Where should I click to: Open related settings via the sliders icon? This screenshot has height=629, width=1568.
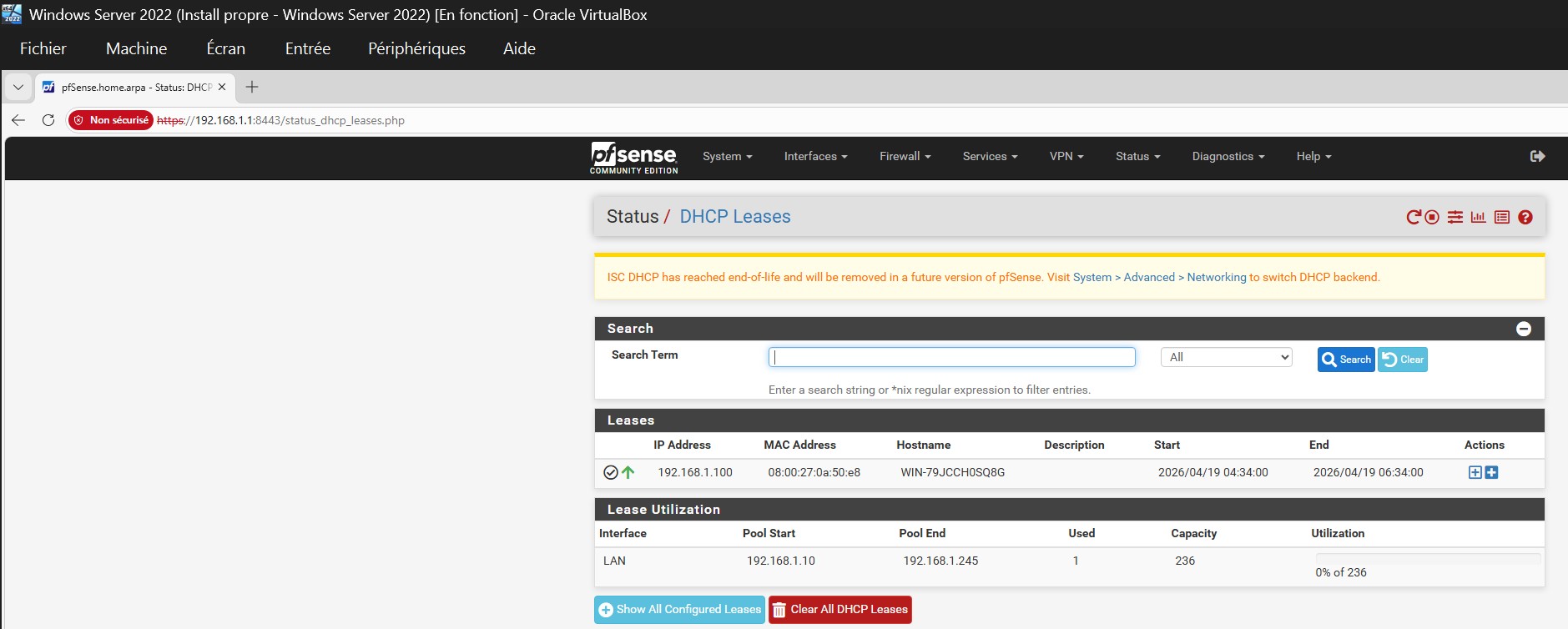click(1455, 217)
